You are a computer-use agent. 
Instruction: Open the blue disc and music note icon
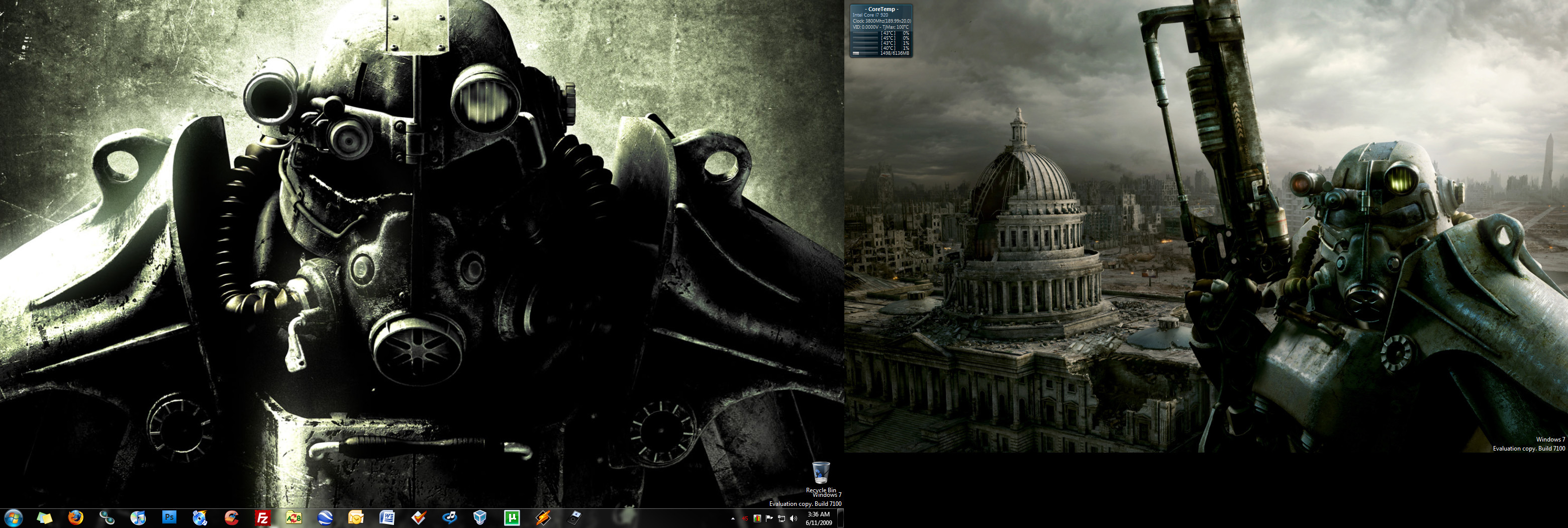point(200,517)
